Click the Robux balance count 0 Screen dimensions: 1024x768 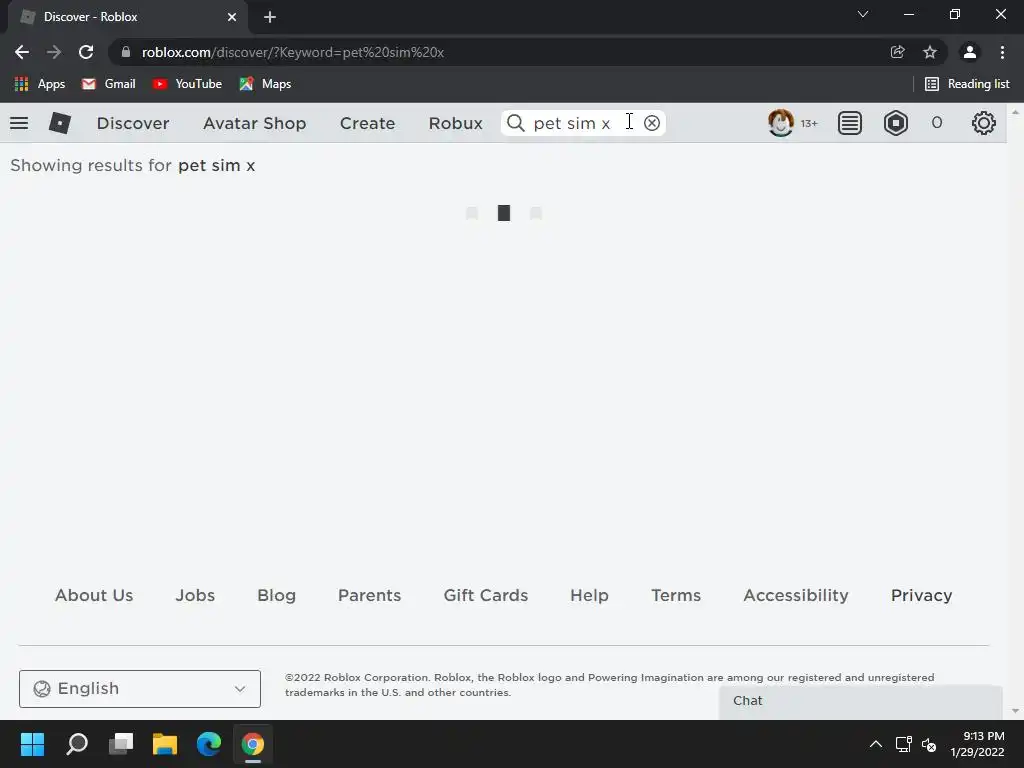coord(936,123)
